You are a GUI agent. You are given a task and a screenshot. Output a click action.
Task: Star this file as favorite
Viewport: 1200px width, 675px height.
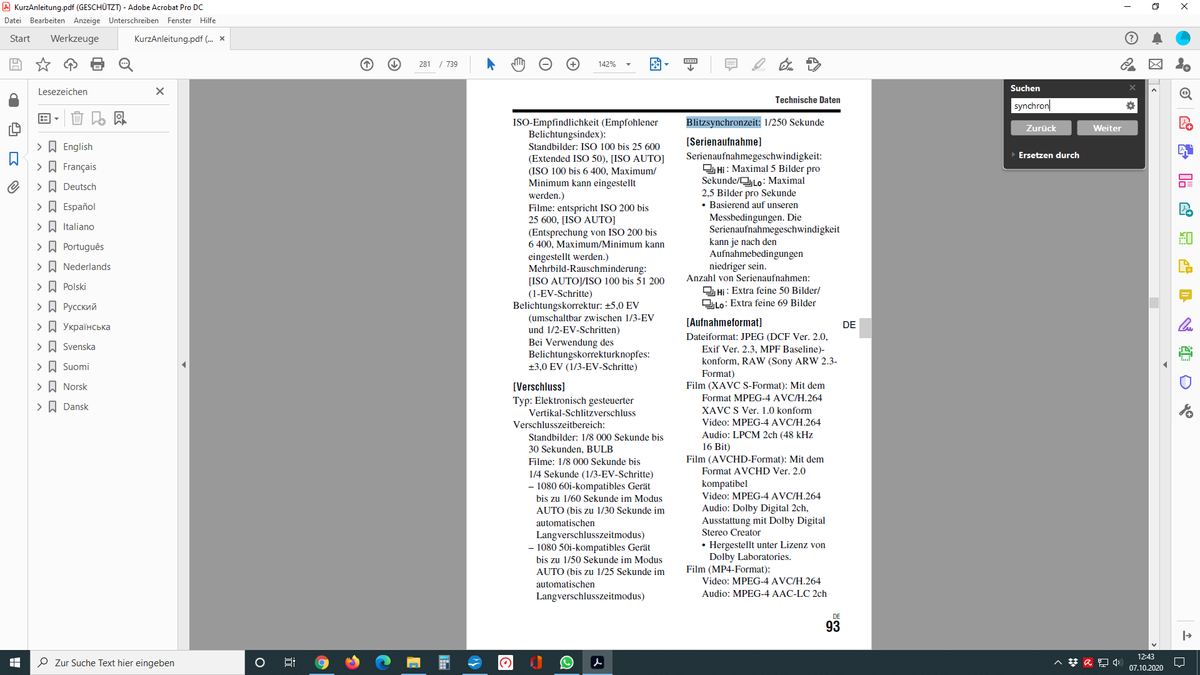pyautogui.click(x=43, y=64)
